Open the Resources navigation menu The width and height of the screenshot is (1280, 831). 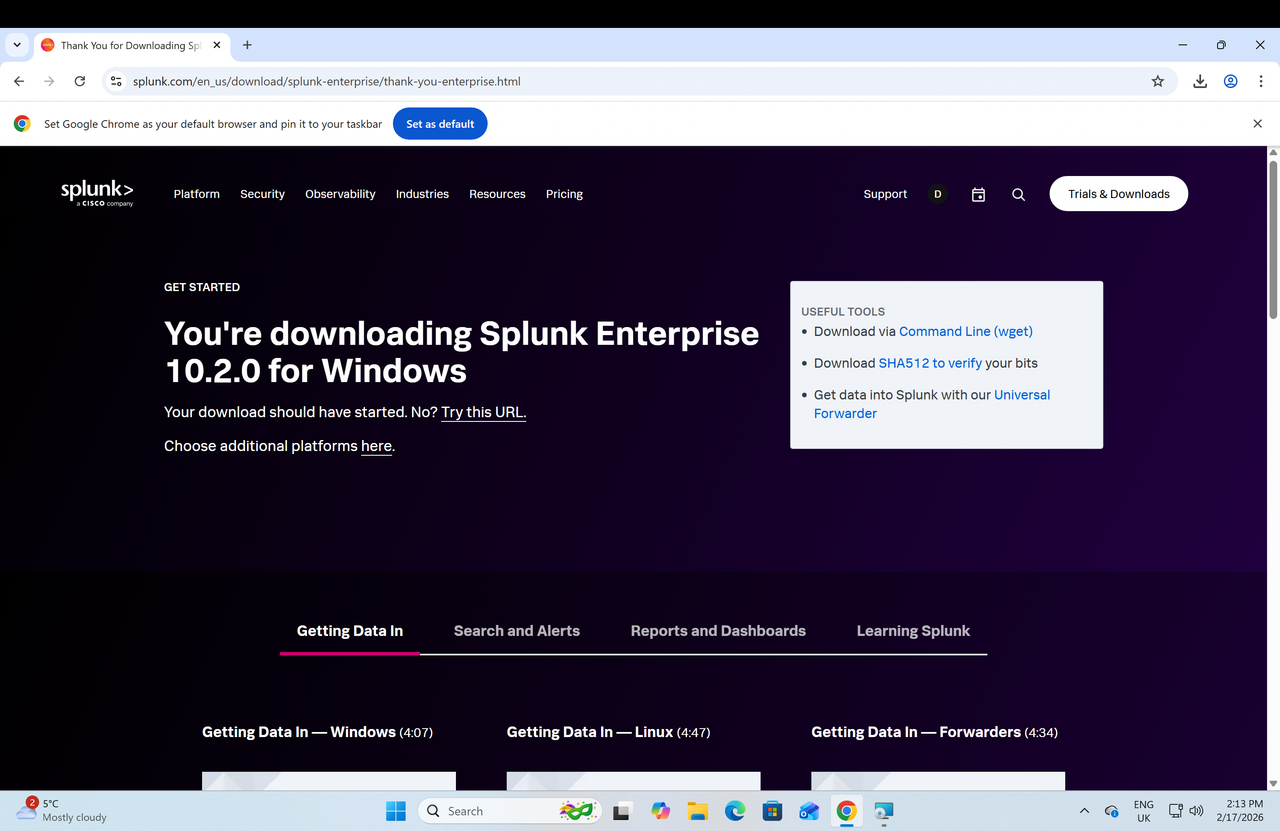(x=497, y=194)
